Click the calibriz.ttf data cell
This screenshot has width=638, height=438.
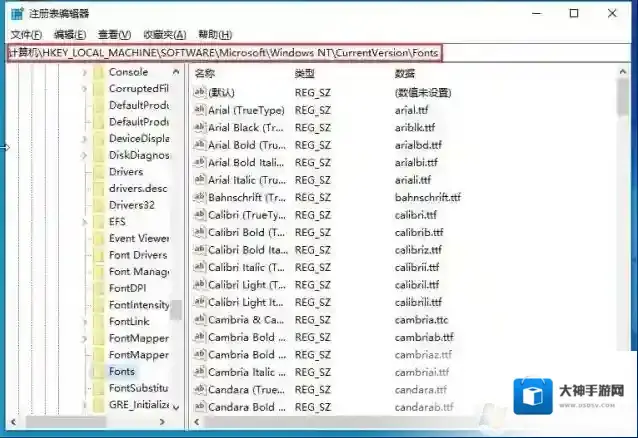418,250
